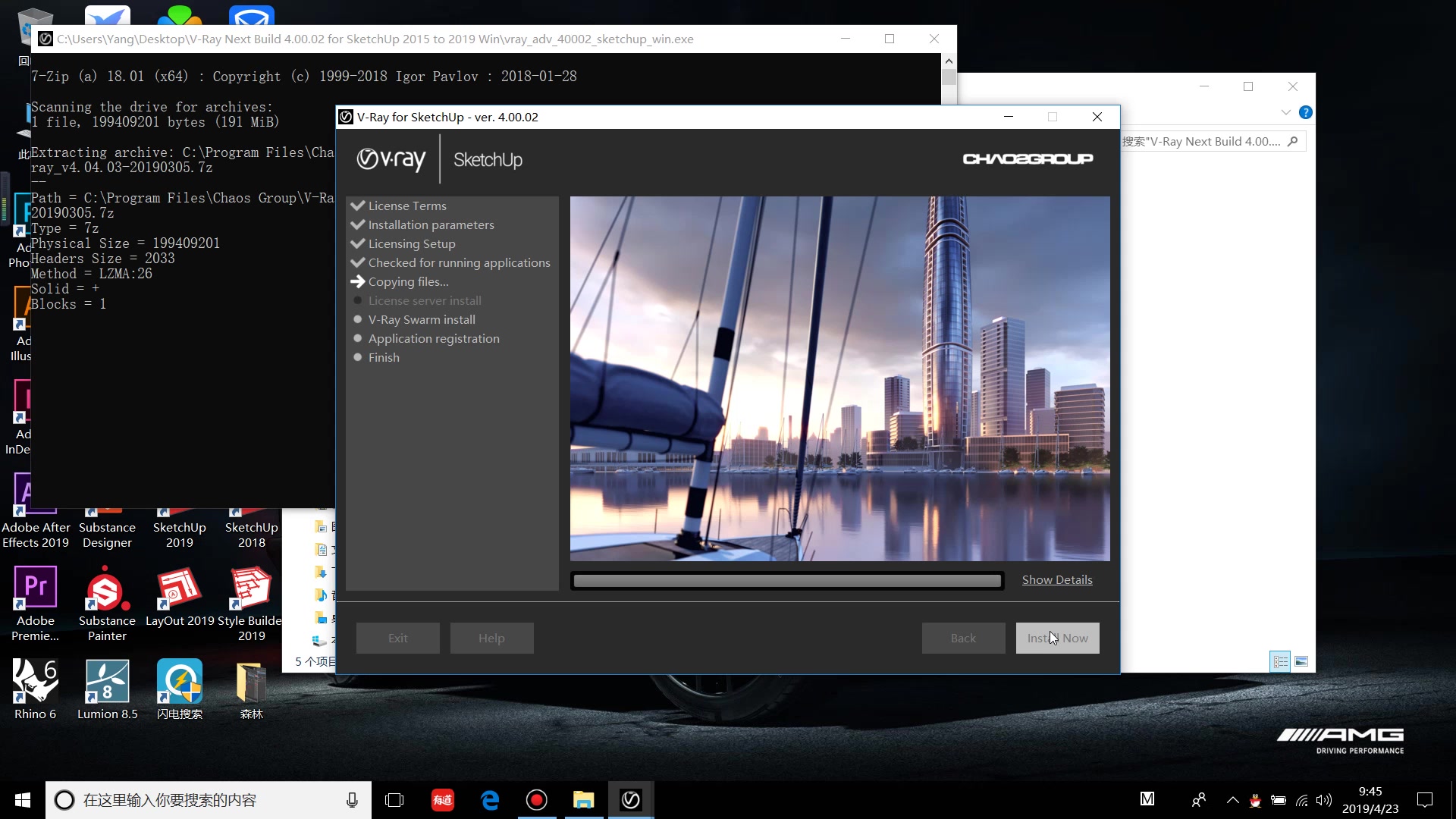This screenshot has height=819, width=1456.
Task: Click the installation progress bar
Action: click(786, 581)
